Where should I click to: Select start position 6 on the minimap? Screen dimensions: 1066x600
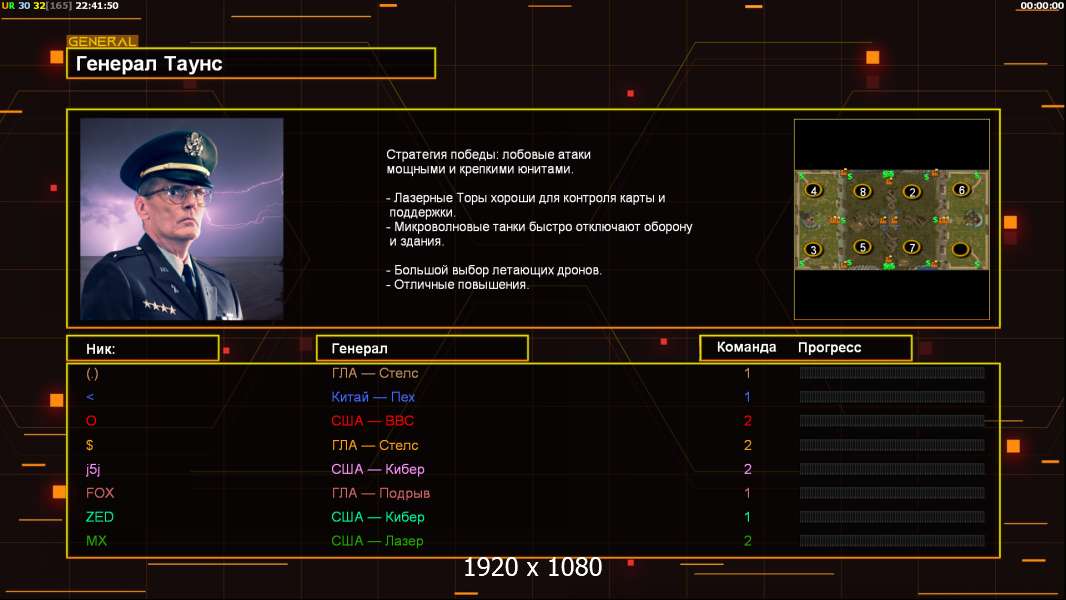click(x=961, y=190)
